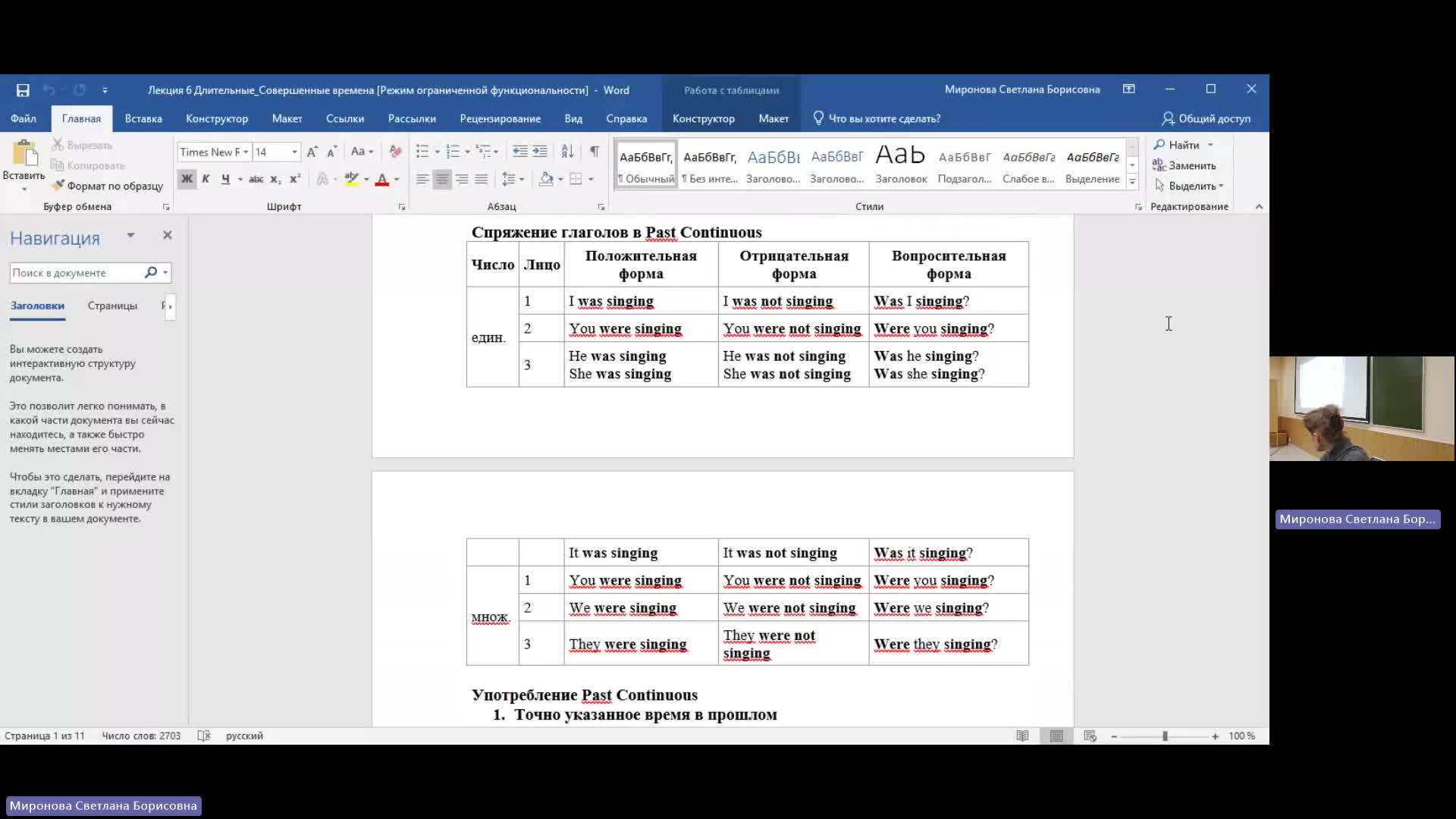Click the shading paint bucket icon

(546, 179)
